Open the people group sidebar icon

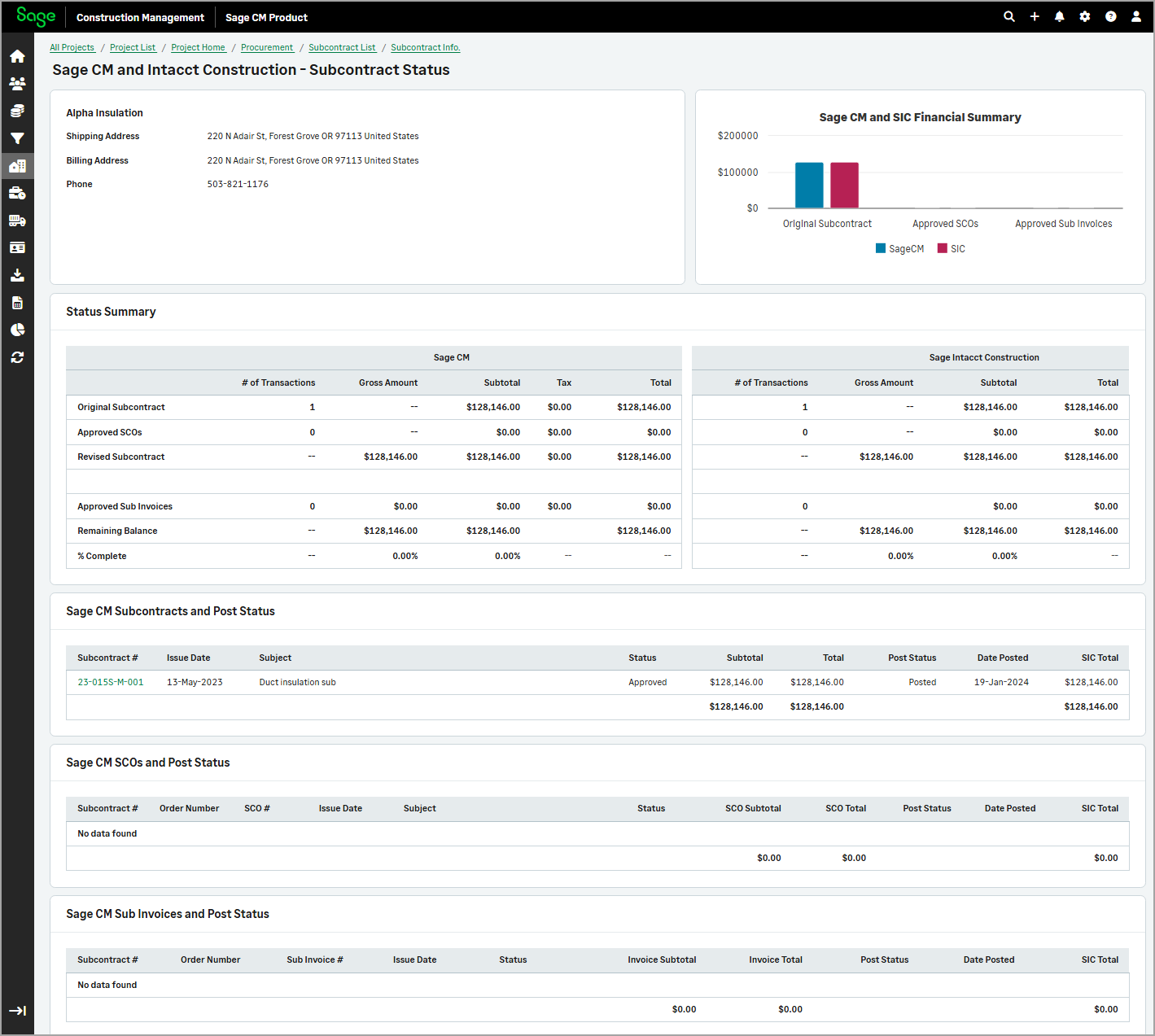tap(17, 84)
